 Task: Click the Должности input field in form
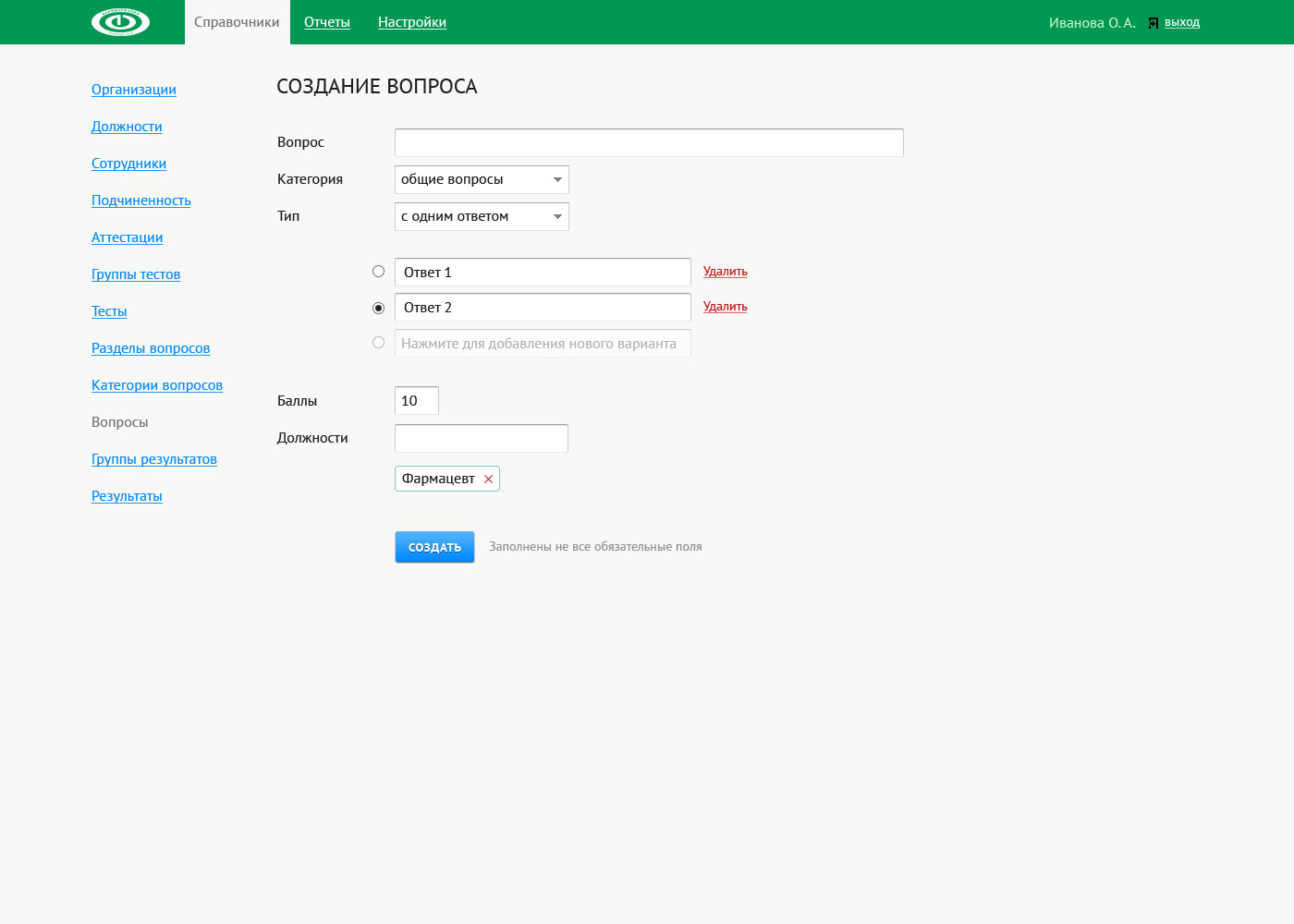481,438
